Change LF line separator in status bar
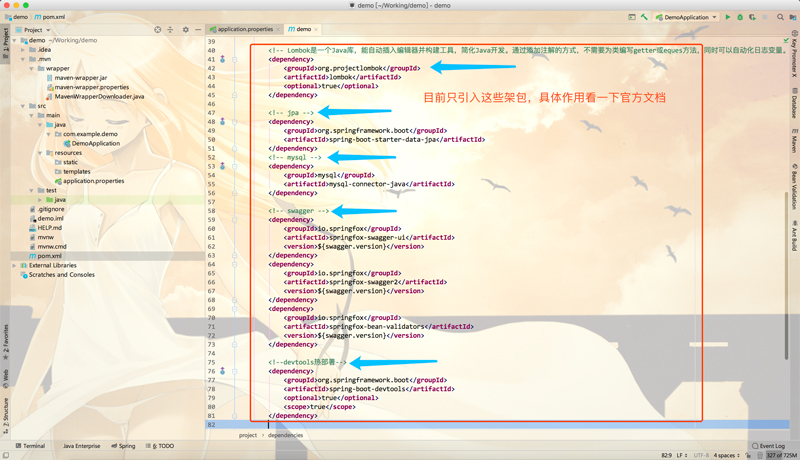Image resolution: width=800 pixels, height=460 pixels. coord(682,455)
